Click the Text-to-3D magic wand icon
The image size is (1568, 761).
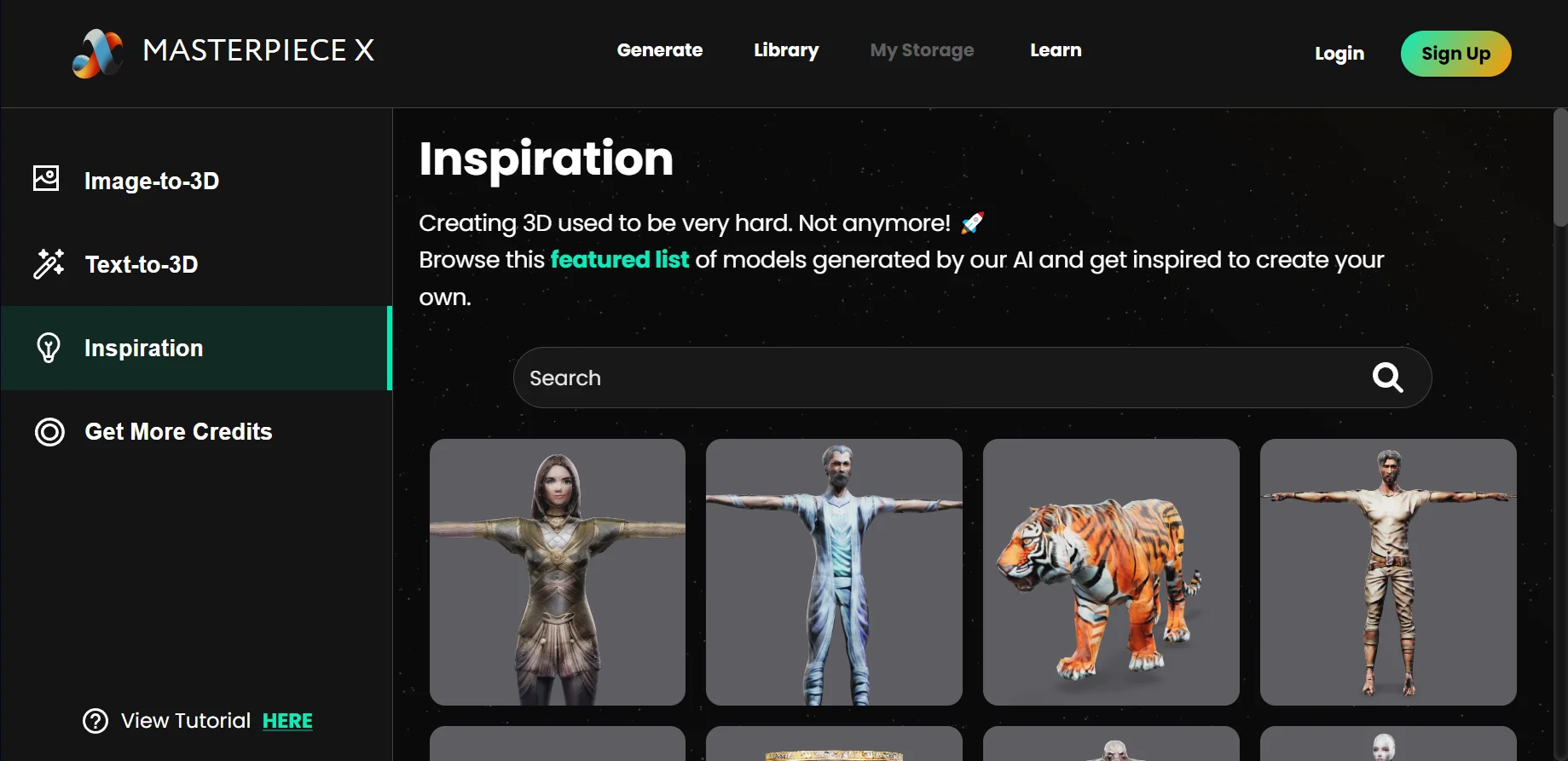(48, 263)
